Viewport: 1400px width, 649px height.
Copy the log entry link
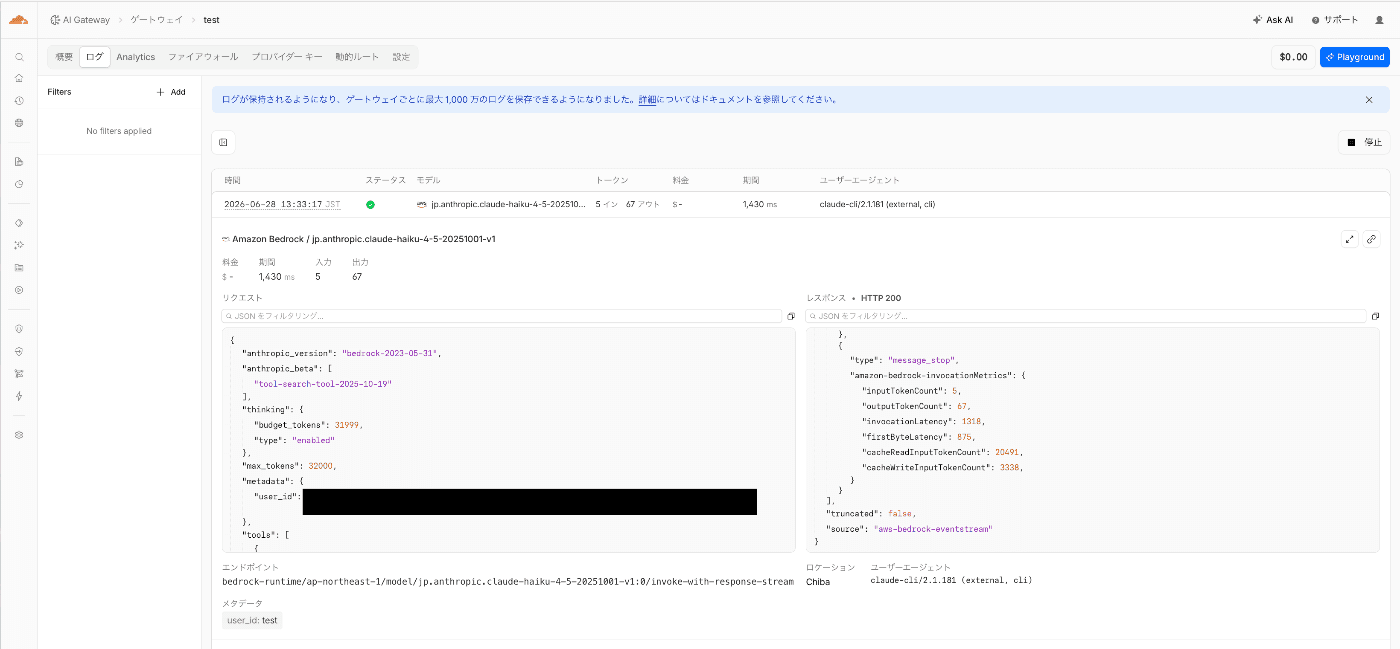(x=1371, y=239)
